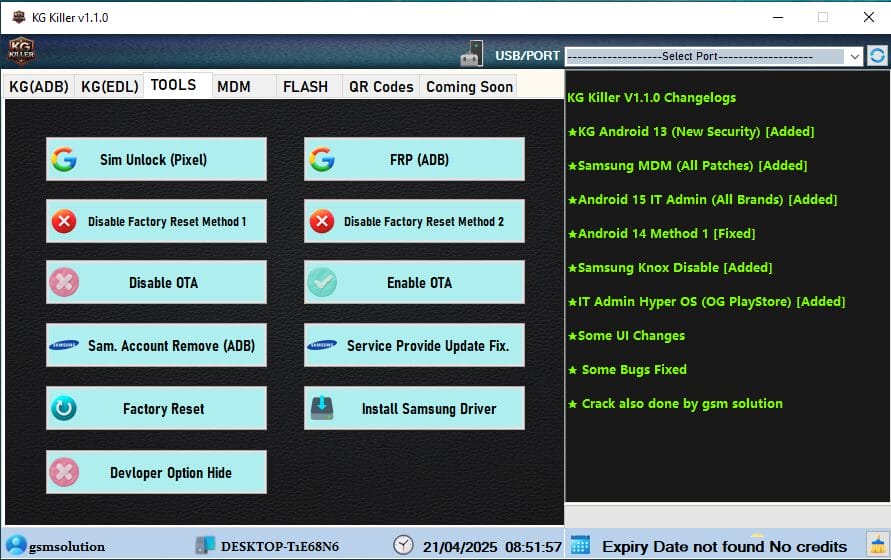The image size is (891, 560).
Task: Open the MDM tab
Action: (234, 87)
